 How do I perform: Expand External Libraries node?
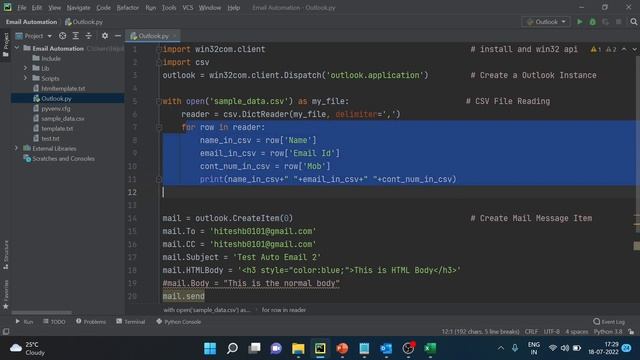click(x=16, y=148)
